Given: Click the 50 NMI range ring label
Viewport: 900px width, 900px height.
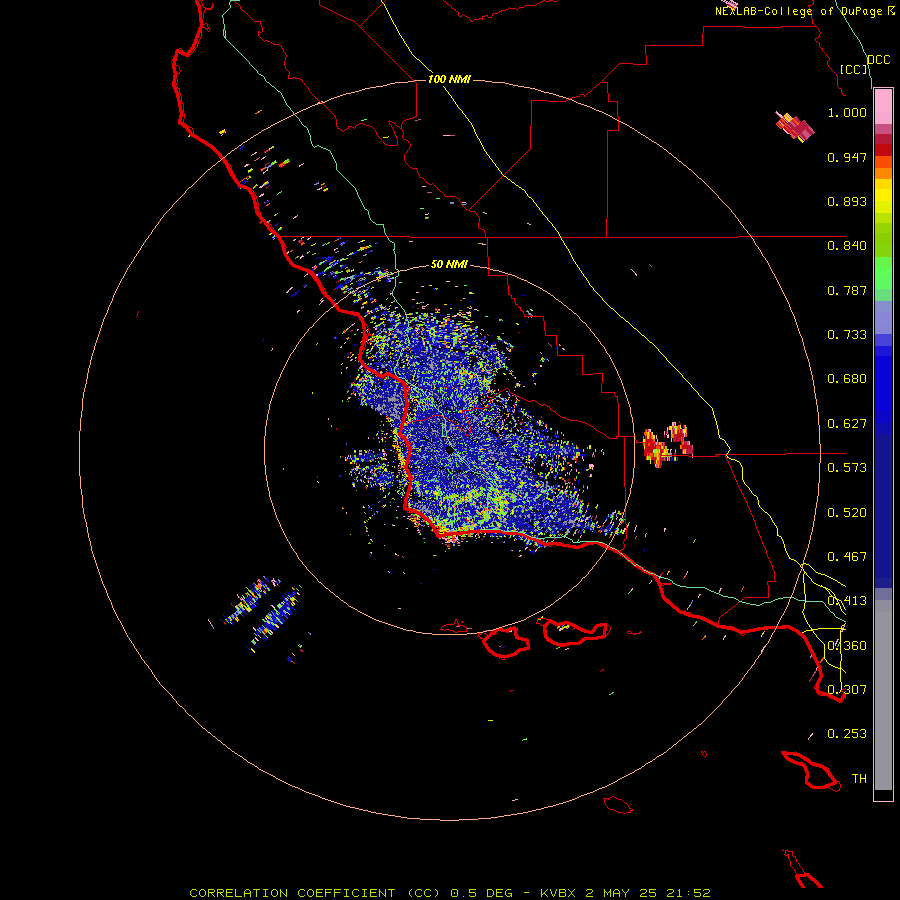Looking at the screenshot, I should click(449, 264).
